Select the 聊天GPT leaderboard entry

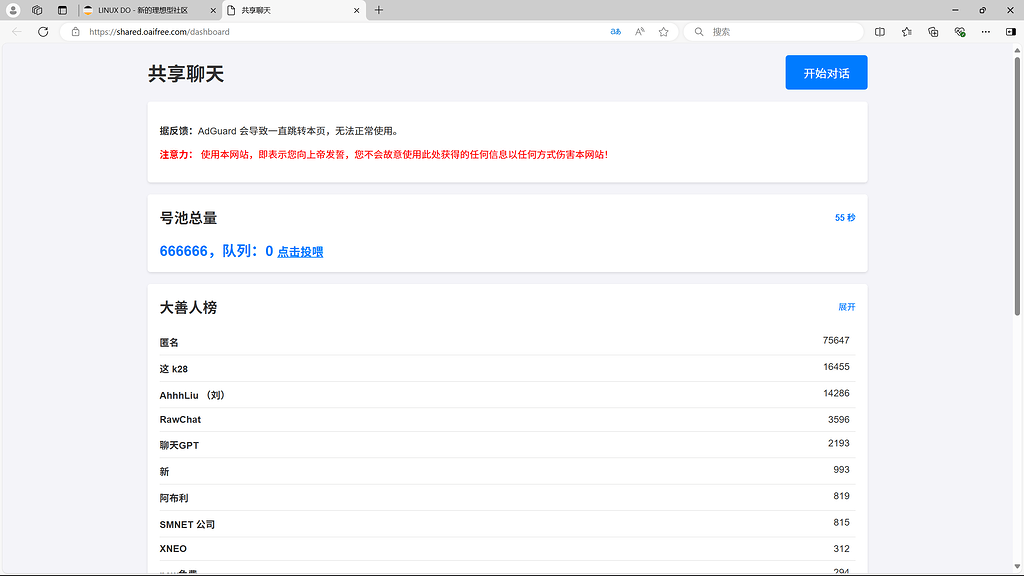[x=179, y=445]
